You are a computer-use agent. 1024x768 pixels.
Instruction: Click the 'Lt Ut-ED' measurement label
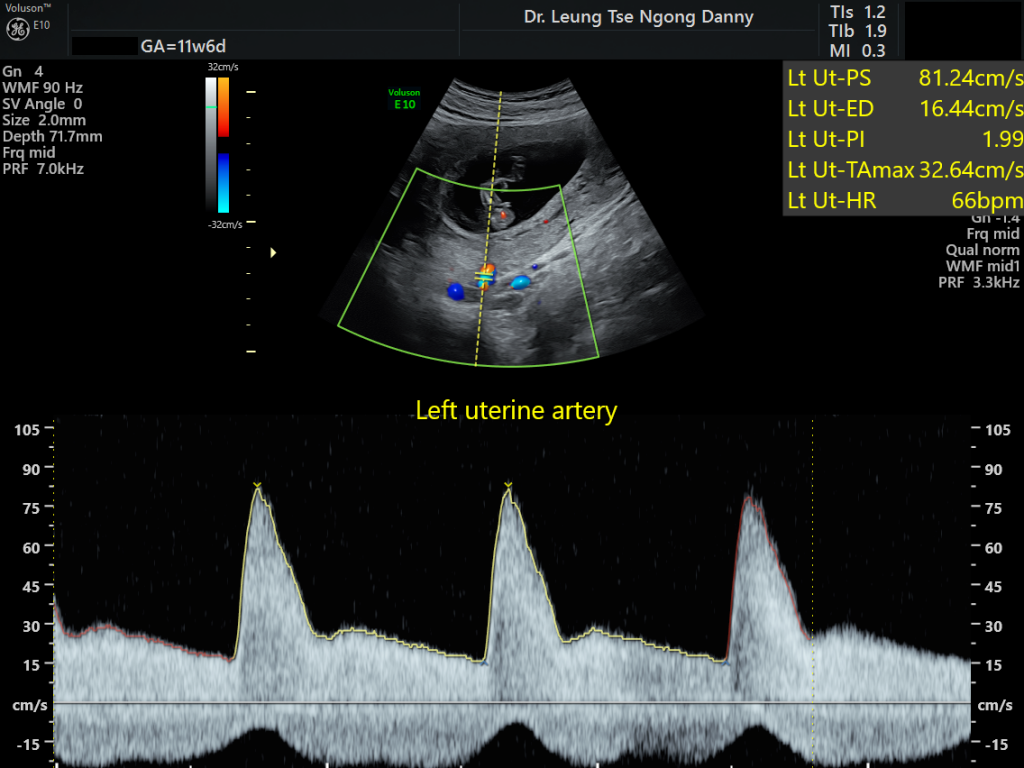831,109
